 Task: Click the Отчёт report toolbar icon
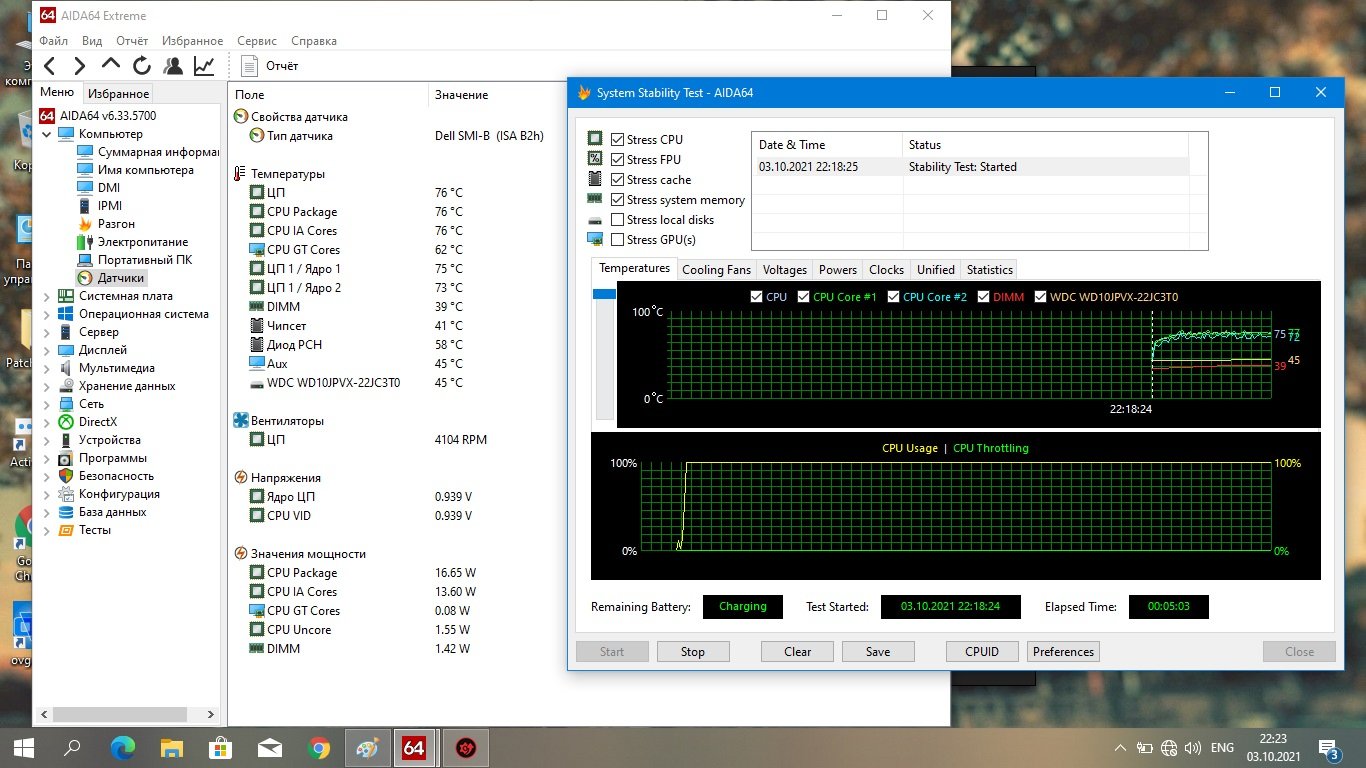pos(250,66)
